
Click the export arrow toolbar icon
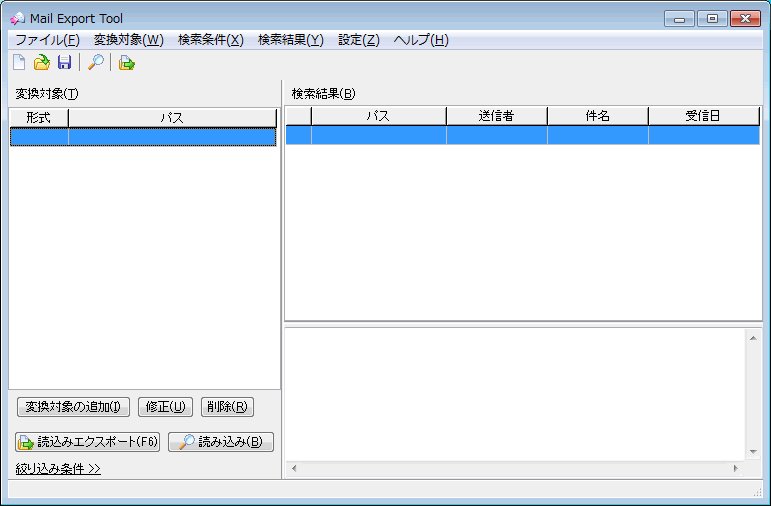[127, 63]
